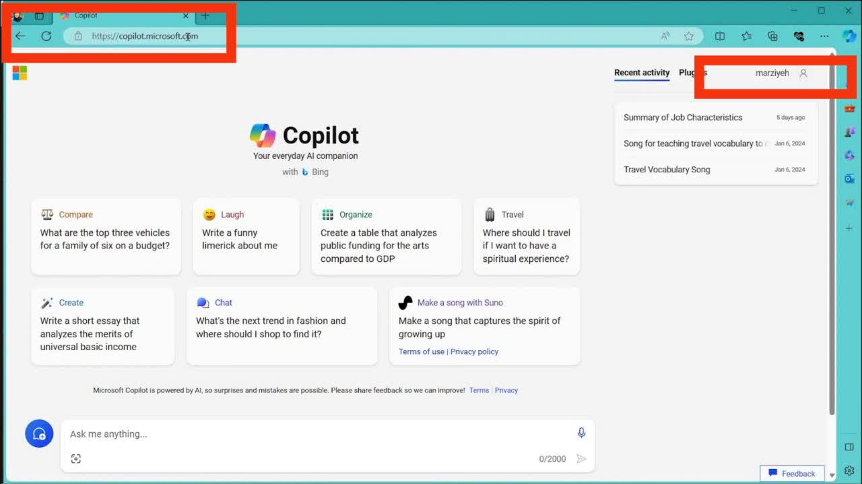Screen dimensions: 862x484
Task: Open the marziyeh account profile icon
Action: pos(803,73)
